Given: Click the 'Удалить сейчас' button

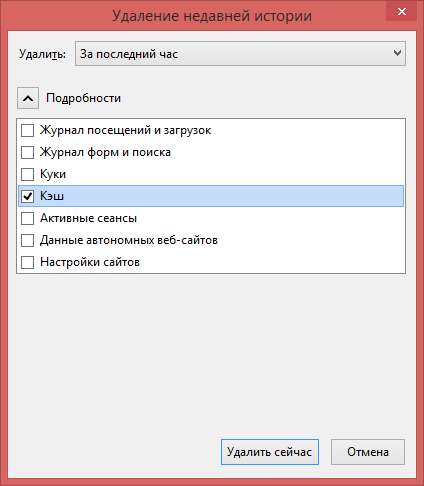Looking at the screenshot, I should 270,452.
